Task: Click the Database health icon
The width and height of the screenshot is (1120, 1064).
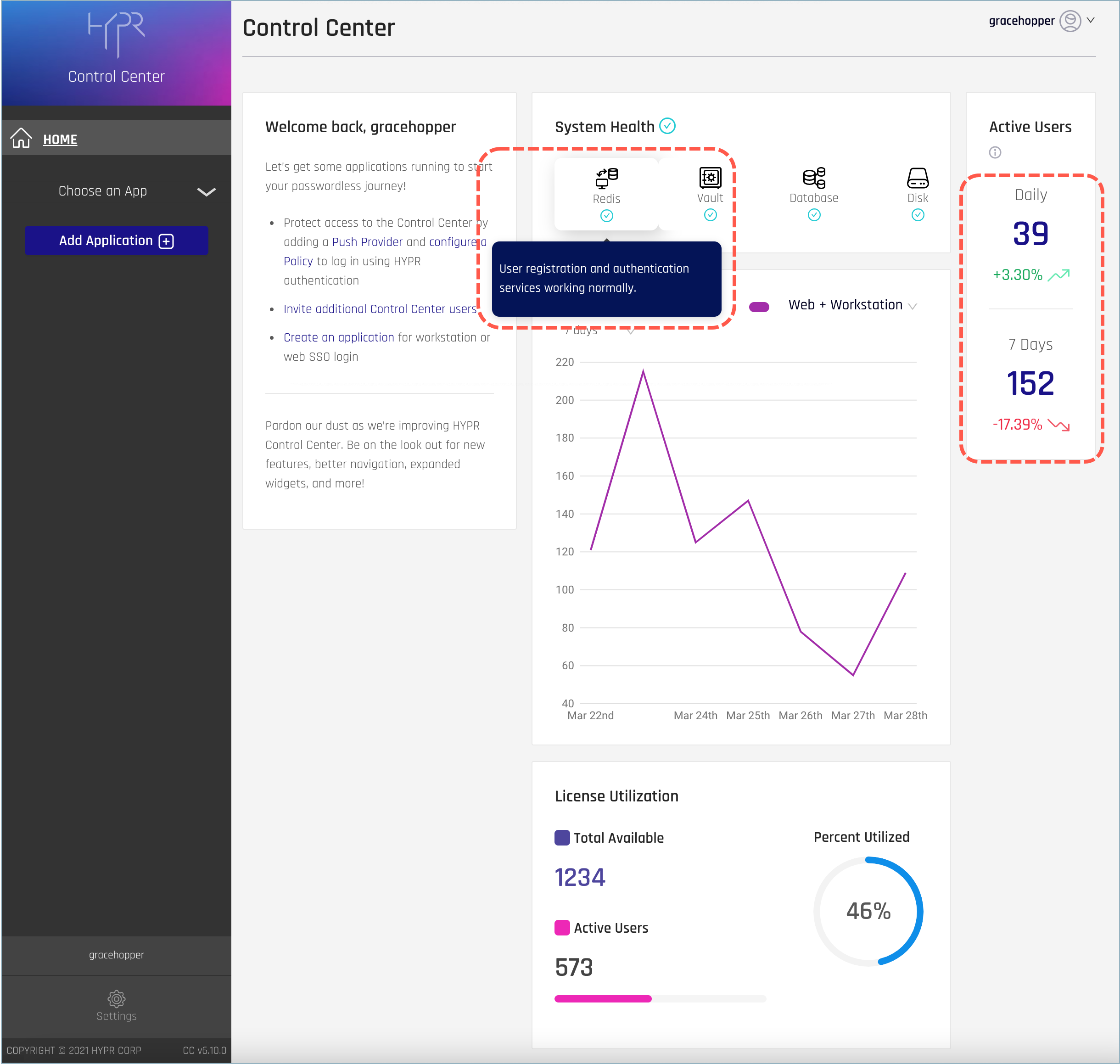Action: (814, 178)
